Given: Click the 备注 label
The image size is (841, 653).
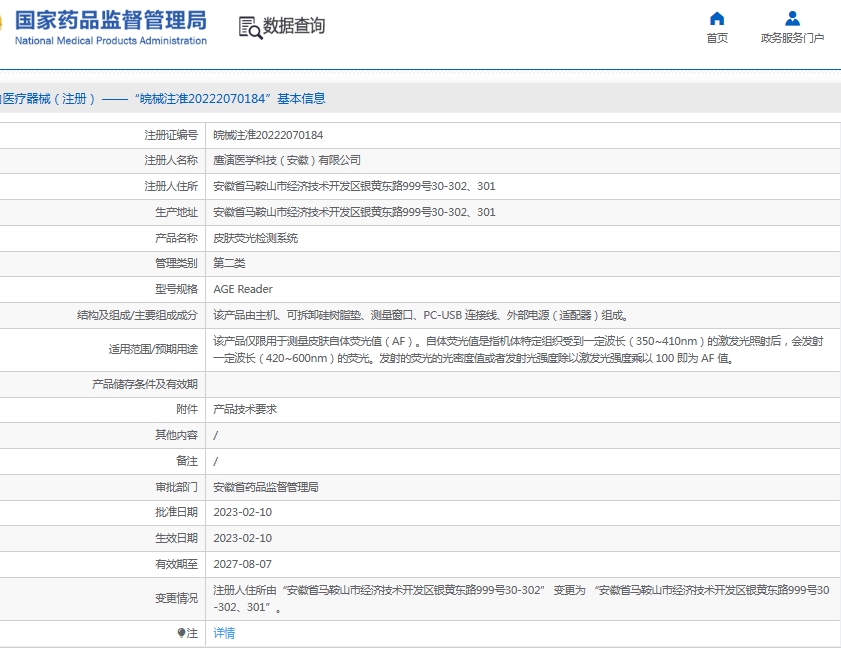Looking at the screenshot, I should coord(187,461).
